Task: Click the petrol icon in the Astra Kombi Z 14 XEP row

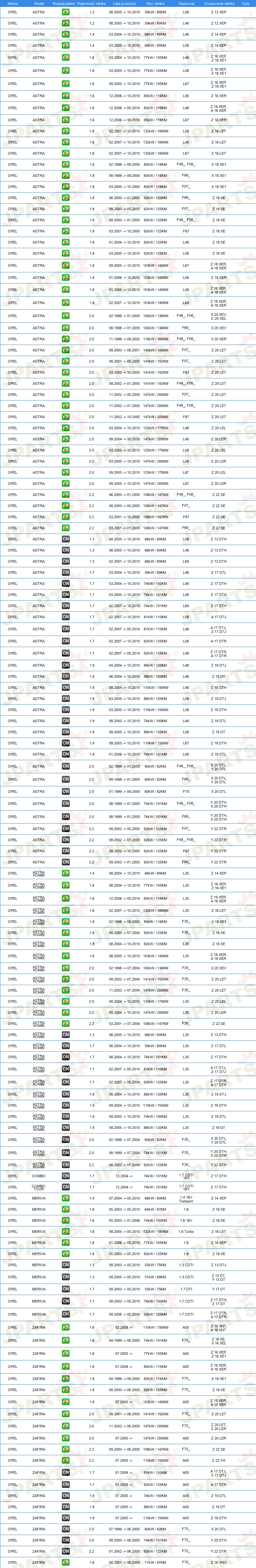Action: [x=66, y=874]
